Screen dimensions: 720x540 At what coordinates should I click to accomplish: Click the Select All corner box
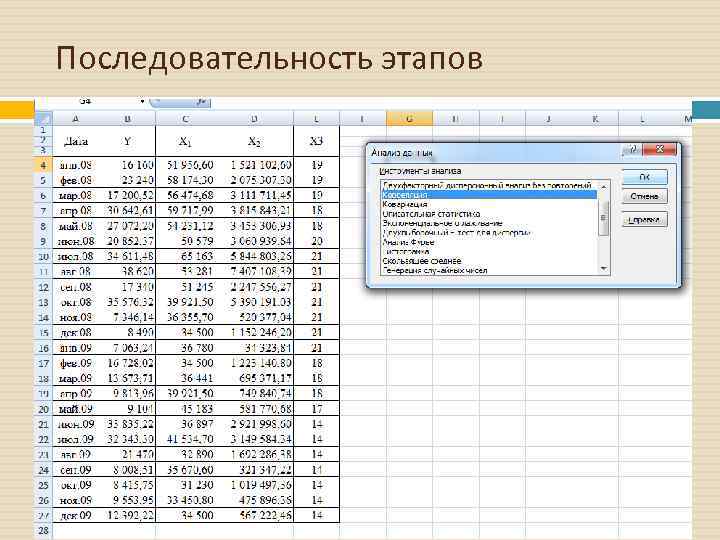44,119
